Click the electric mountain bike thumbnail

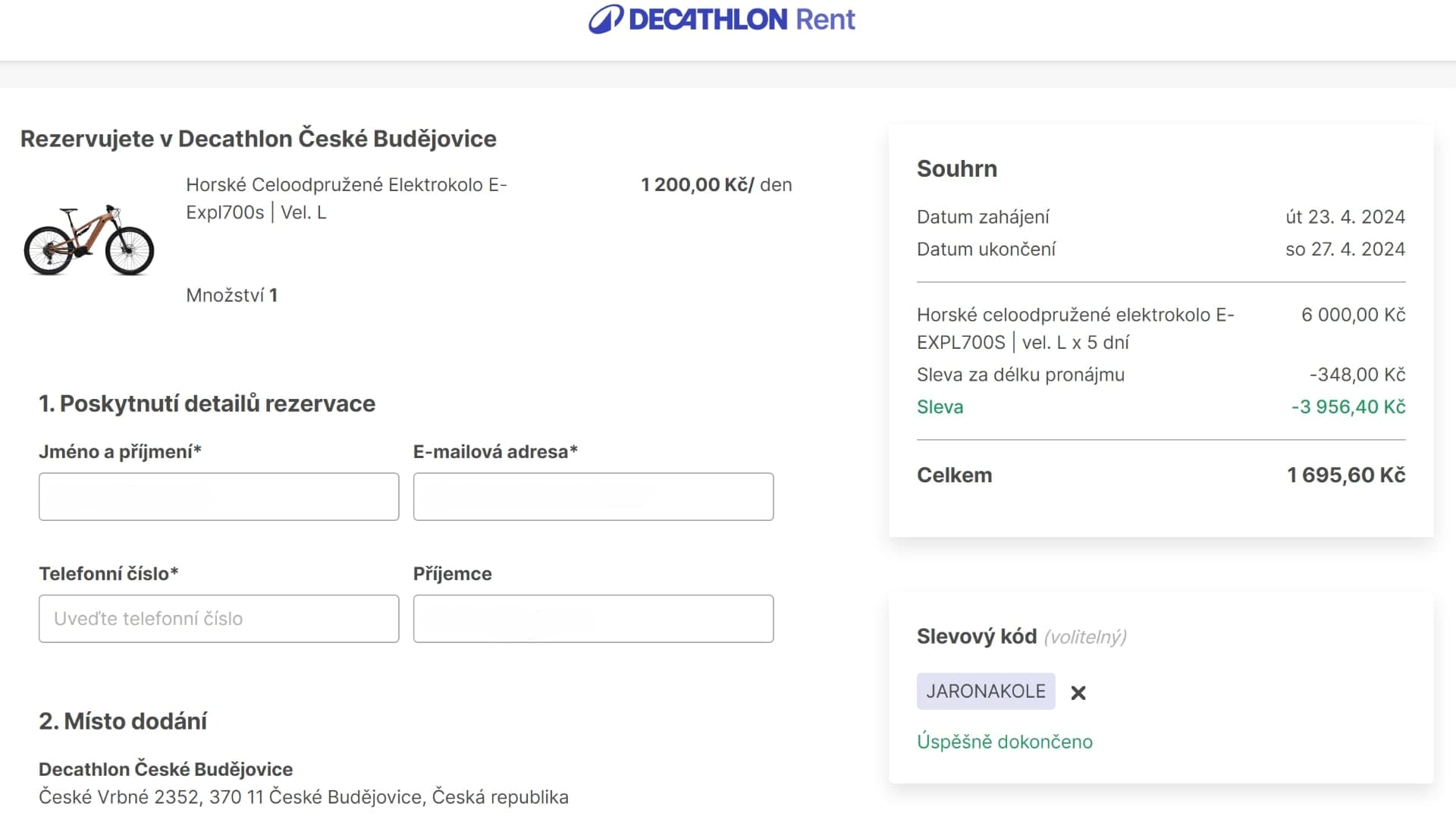89,240
